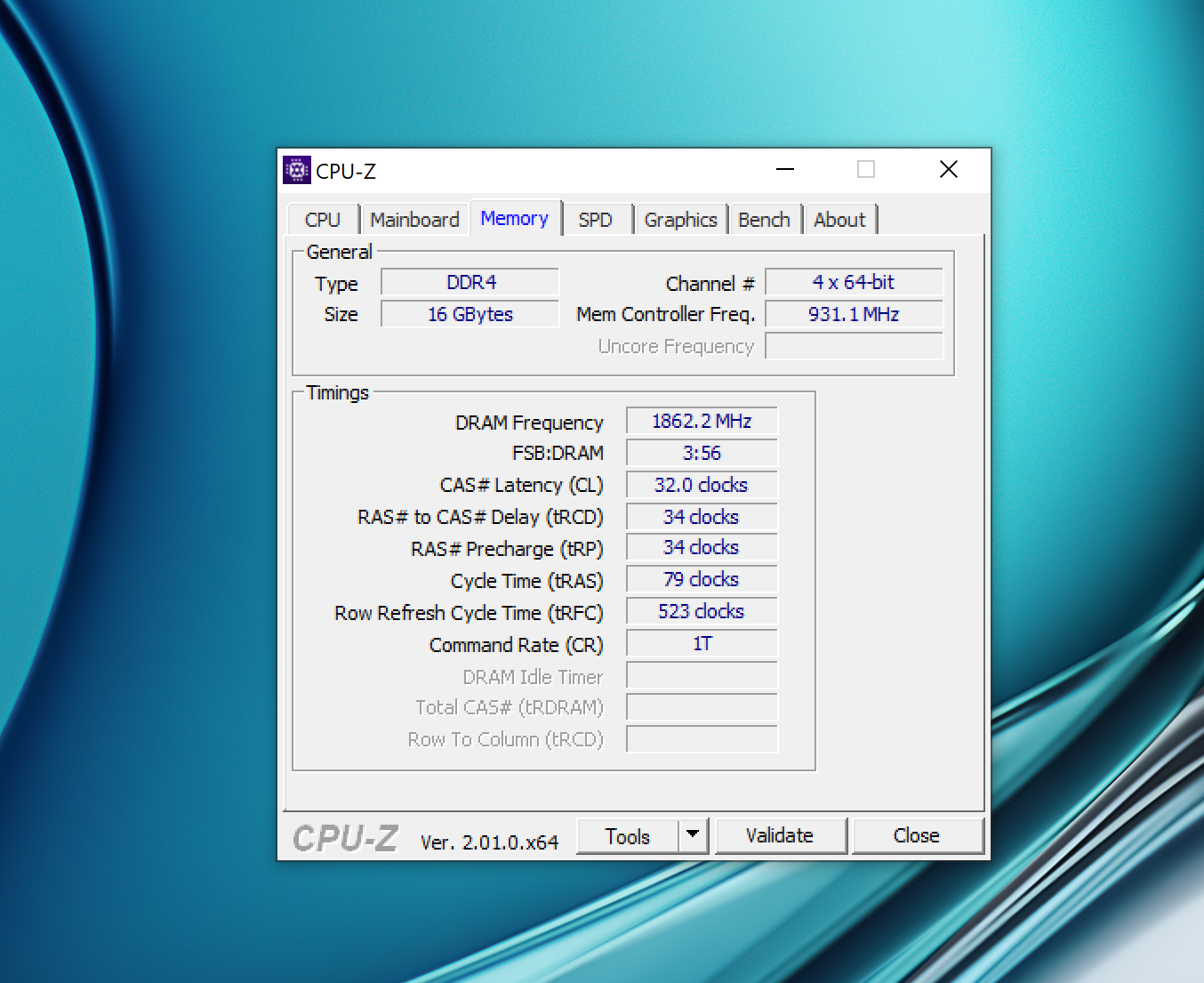
Task: Go to the About tab
Action: tap(839, 220)
